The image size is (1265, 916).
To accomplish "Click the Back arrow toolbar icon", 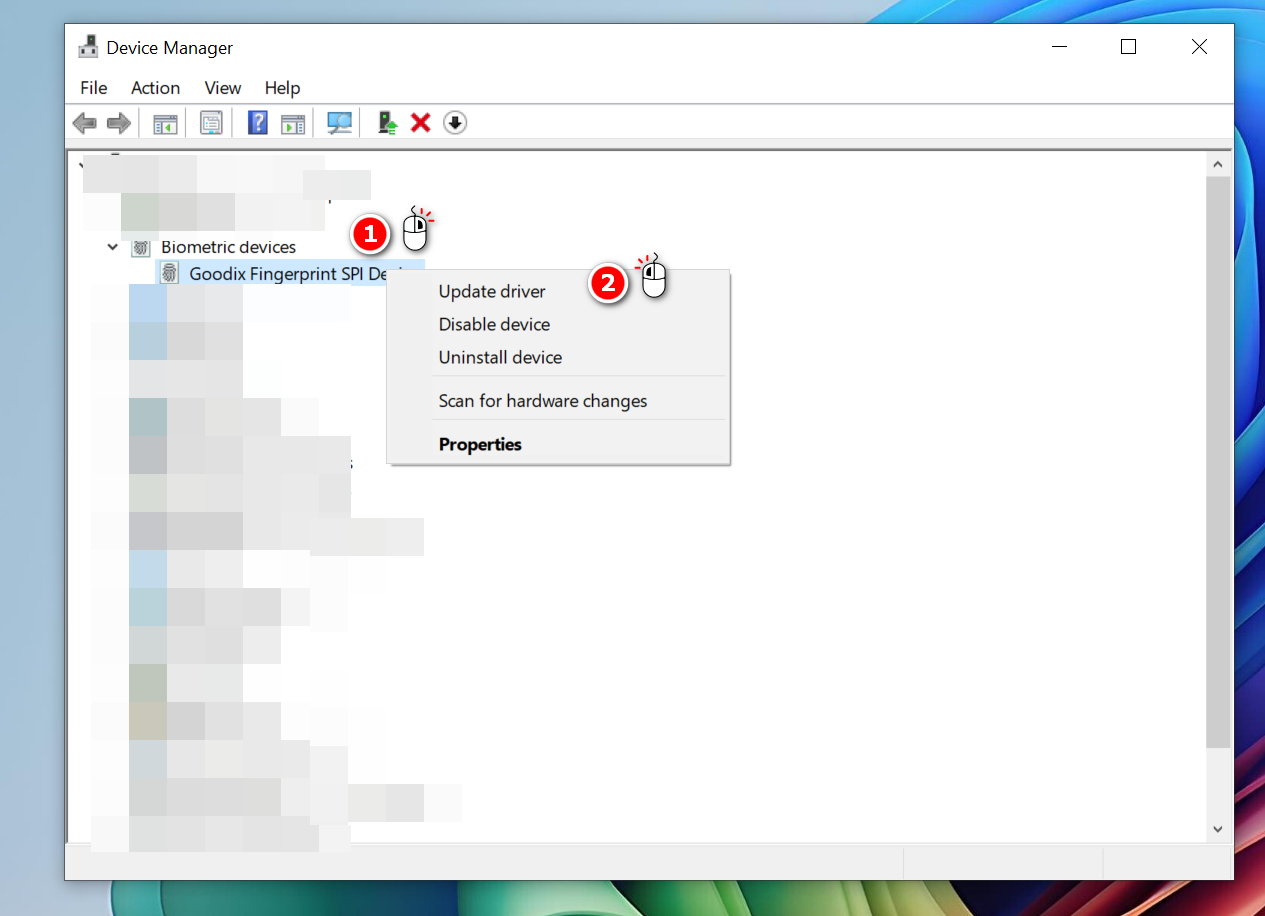I will pos(85,123).
